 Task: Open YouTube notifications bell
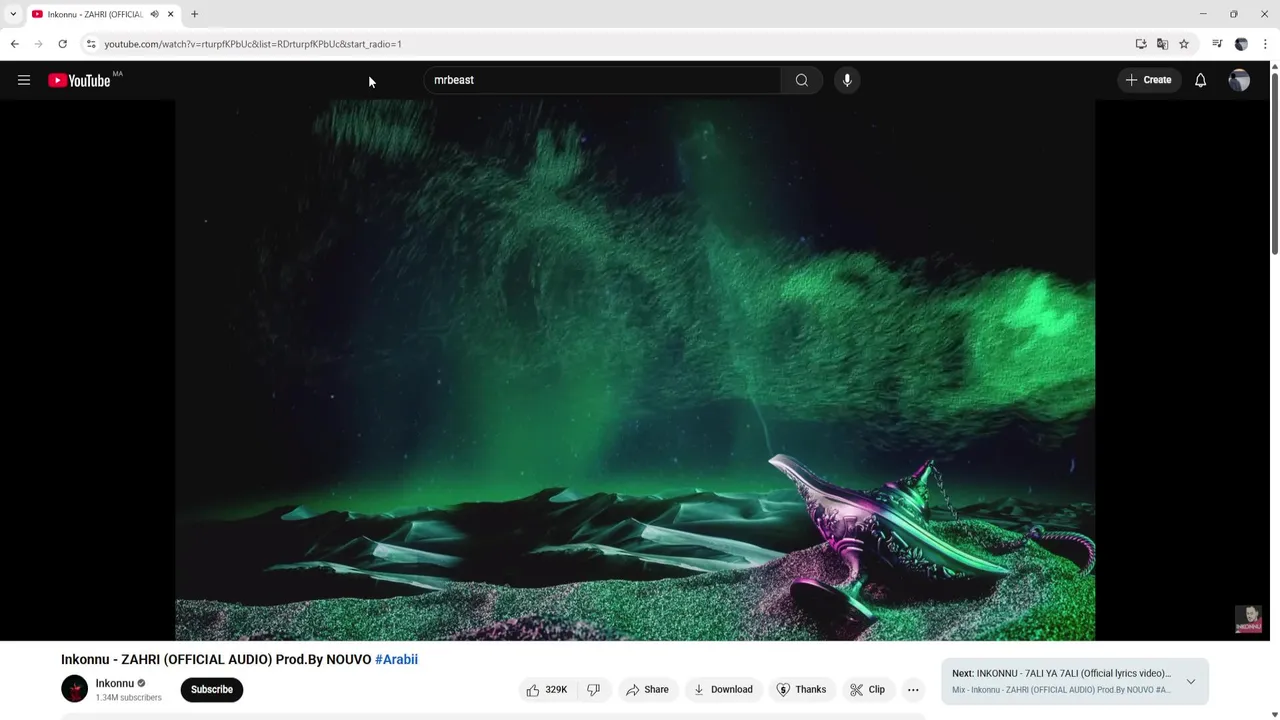(1200, 80)
